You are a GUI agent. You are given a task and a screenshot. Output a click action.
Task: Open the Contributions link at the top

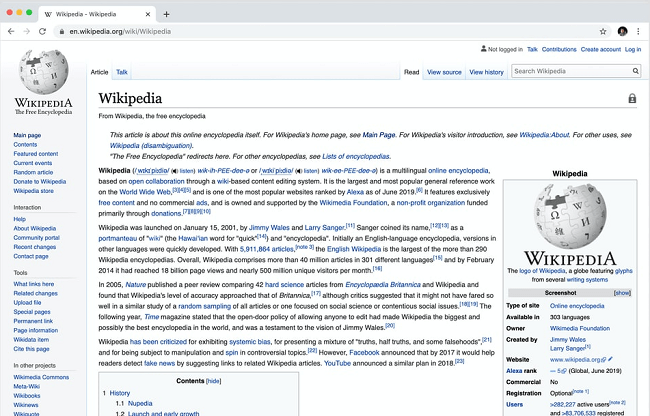tap(559, 49)
